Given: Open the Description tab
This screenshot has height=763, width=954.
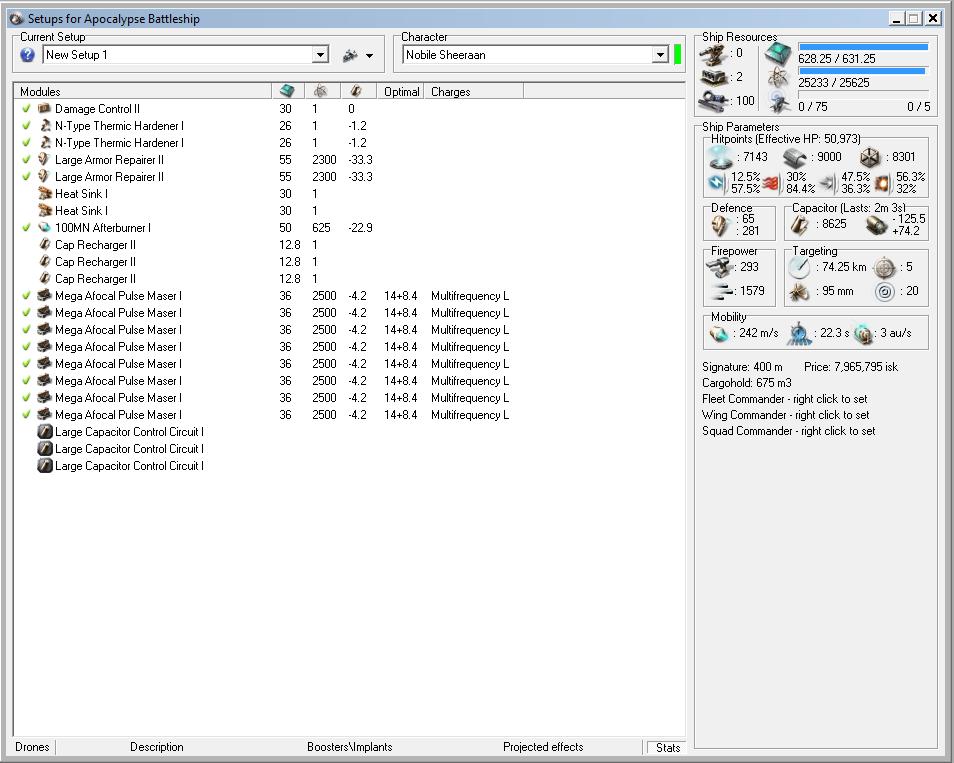Looking at the screenshot, I should coord(157,747).
